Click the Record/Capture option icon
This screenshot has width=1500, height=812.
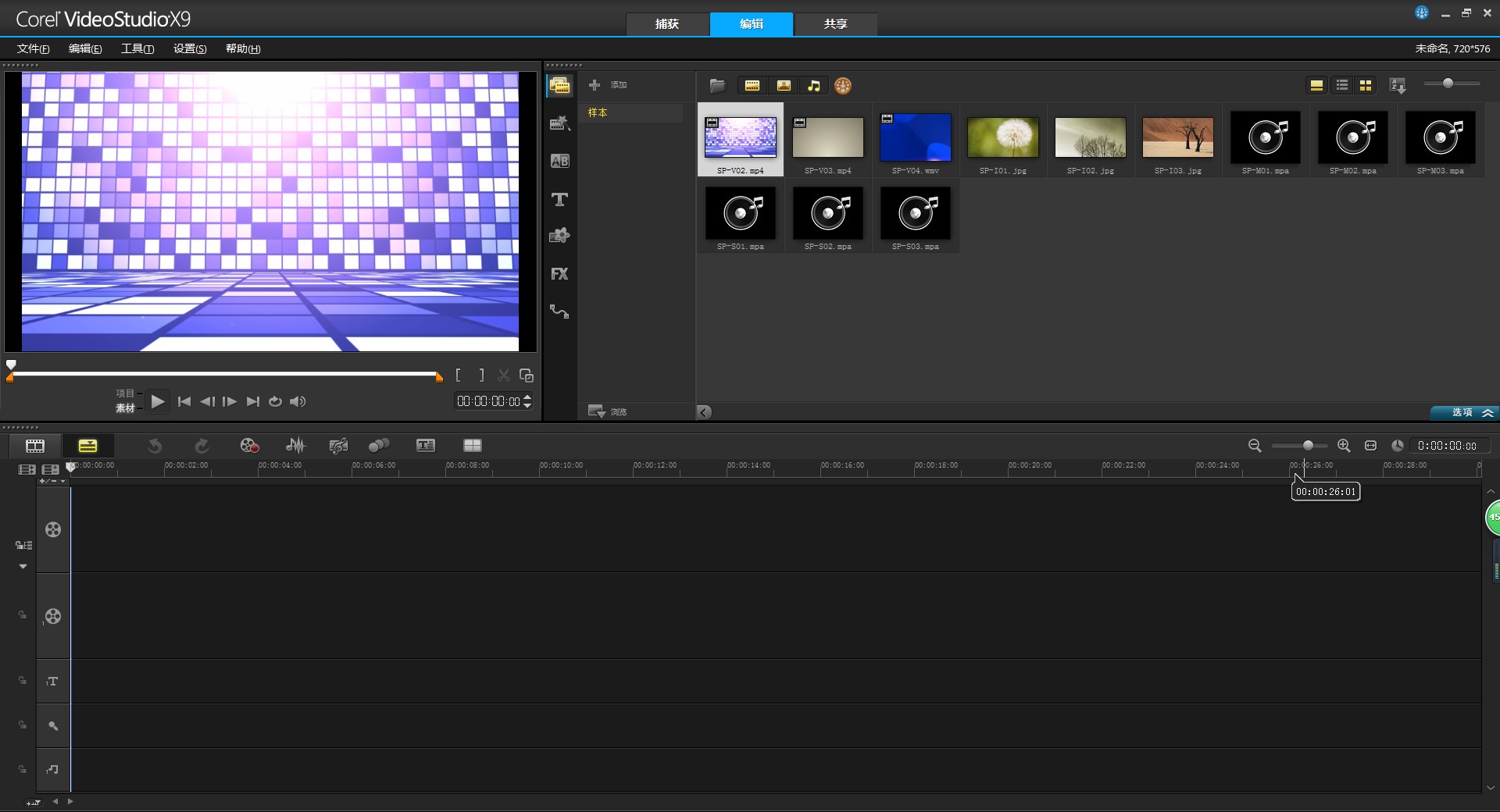tap(249, 445)
